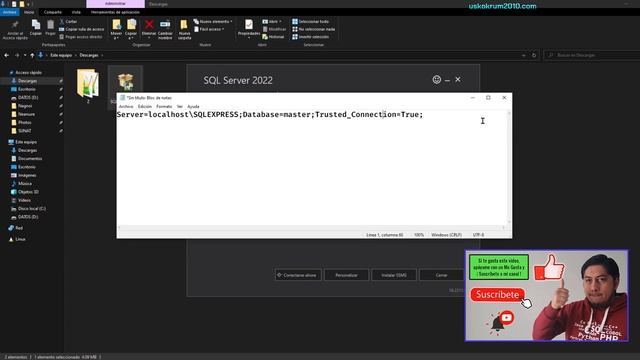Click Modificar in the ribbon
This screenshot has height=360, width=640.
click(274, 29)
